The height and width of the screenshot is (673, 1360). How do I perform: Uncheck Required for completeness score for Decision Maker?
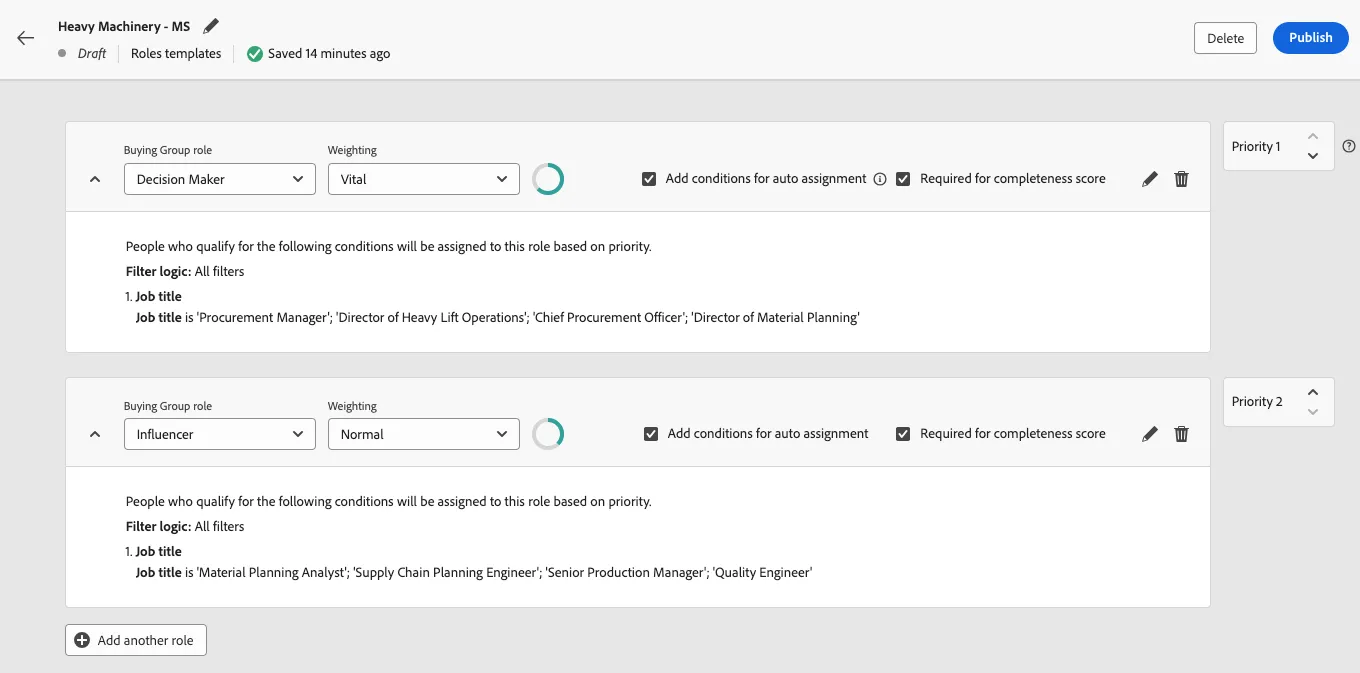pyautogui.click(x=903, y=179)
